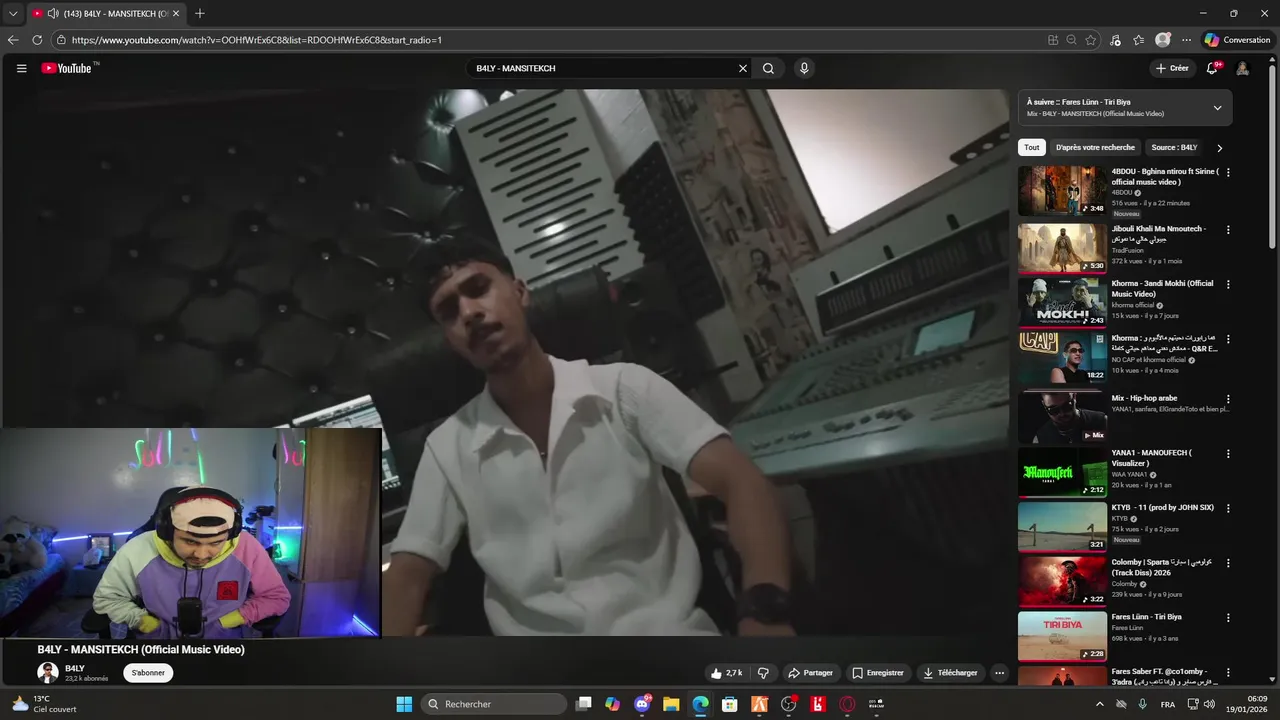The height and width of the screenshot is (720, 1280).
Task: Add page to favorites star icon
Action: (x=1091, y=40)
